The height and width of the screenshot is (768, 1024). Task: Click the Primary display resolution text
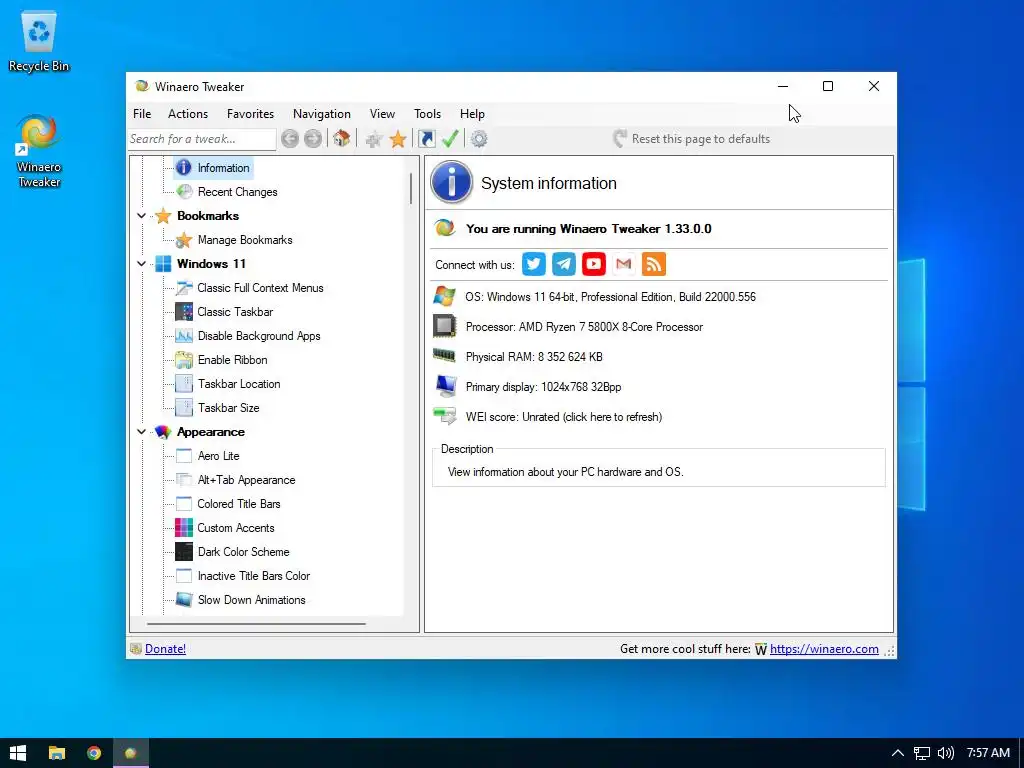543,387
